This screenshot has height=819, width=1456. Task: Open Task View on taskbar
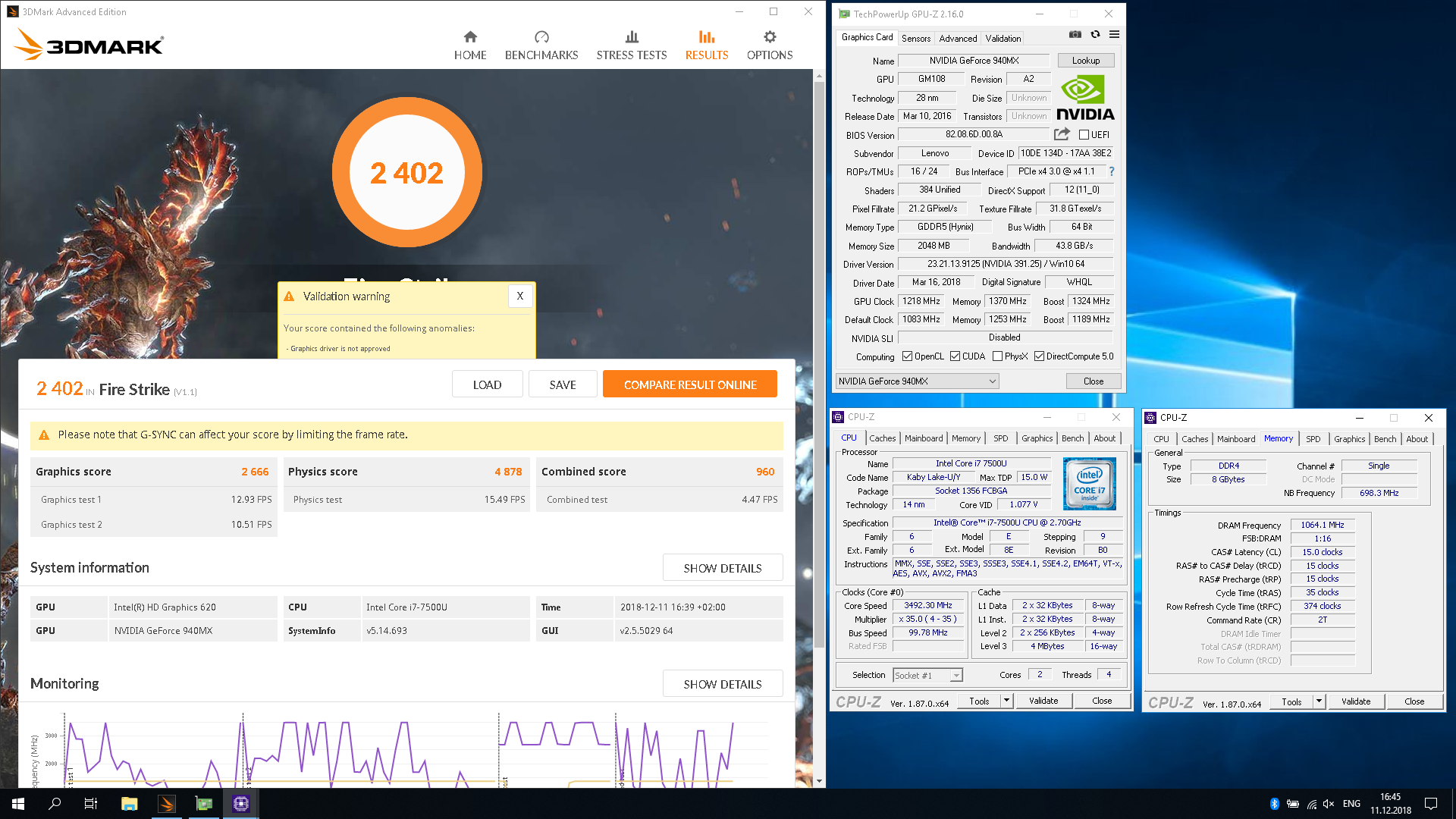coord(91,804)
